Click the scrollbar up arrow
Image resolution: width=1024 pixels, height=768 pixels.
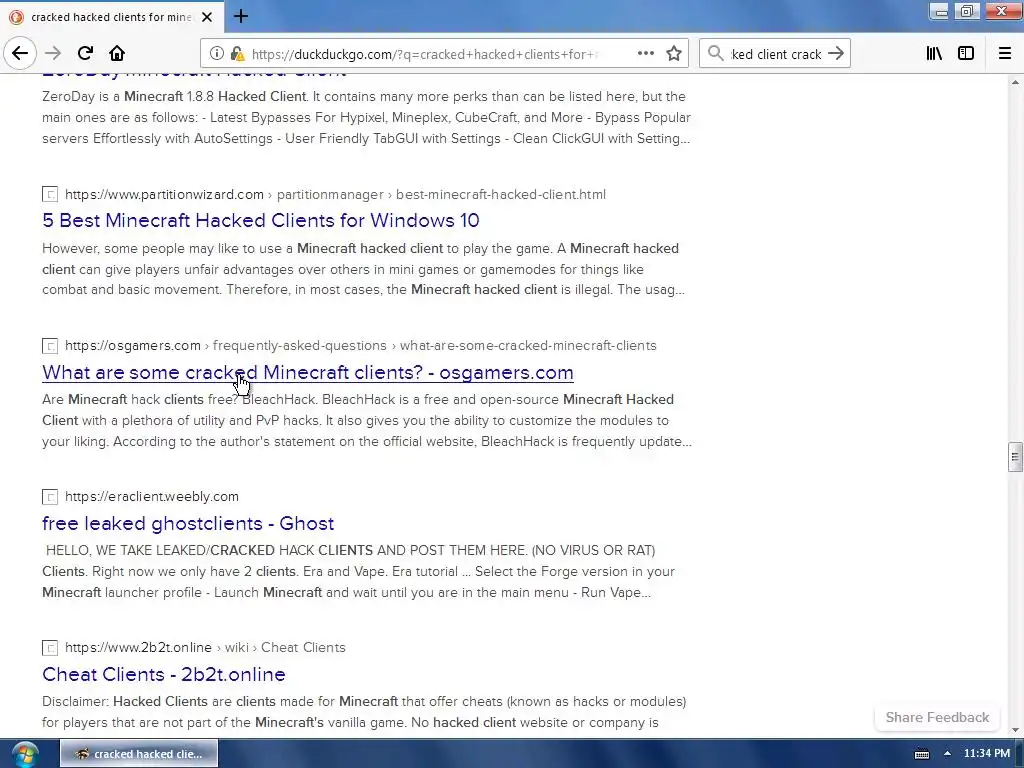click(x=1015, y=82)
